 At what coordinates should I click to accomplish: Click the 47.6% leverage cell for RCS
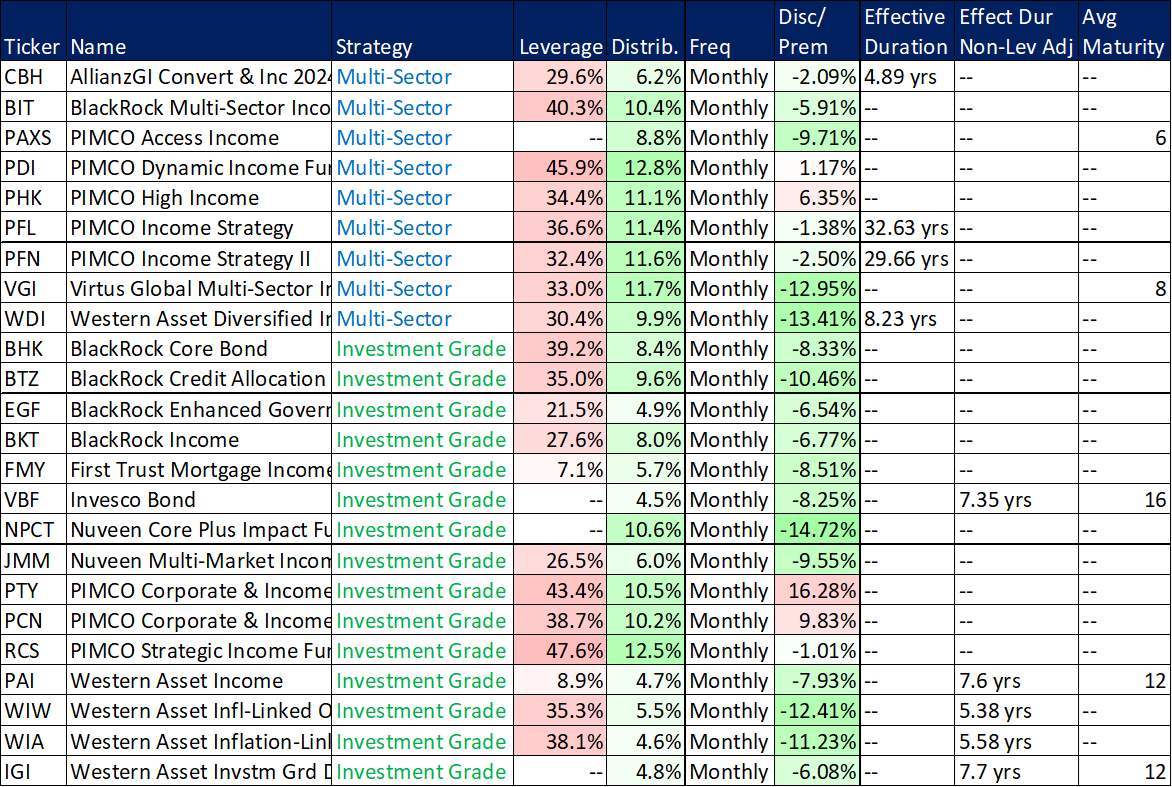(560, 651)
